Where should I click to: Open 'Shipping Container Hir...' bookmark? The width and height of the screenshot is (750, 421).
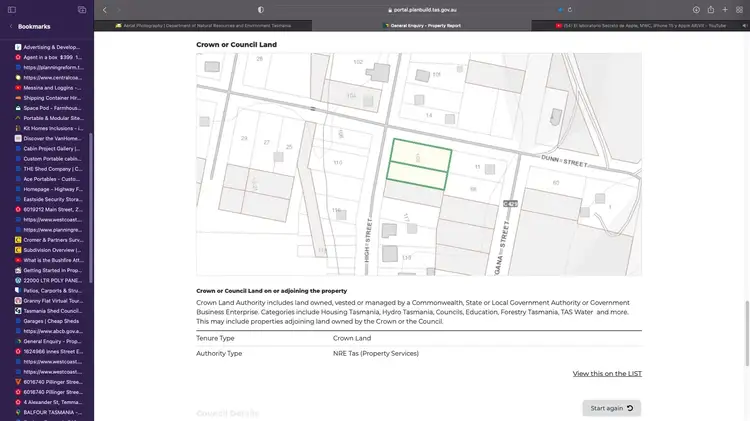point(53,98)
